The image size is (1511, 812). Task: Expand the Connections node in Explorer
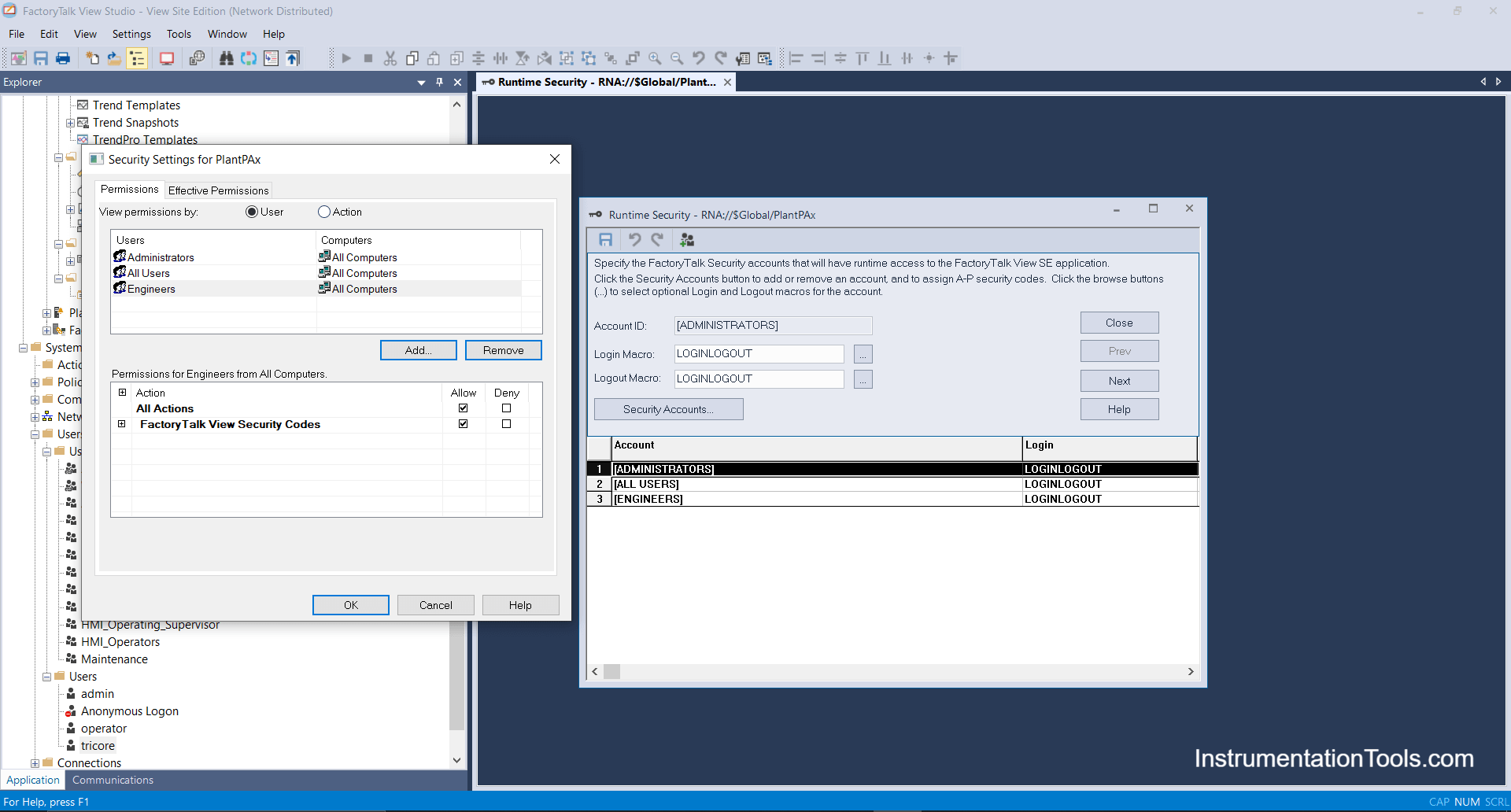click(x=35, y=763)
